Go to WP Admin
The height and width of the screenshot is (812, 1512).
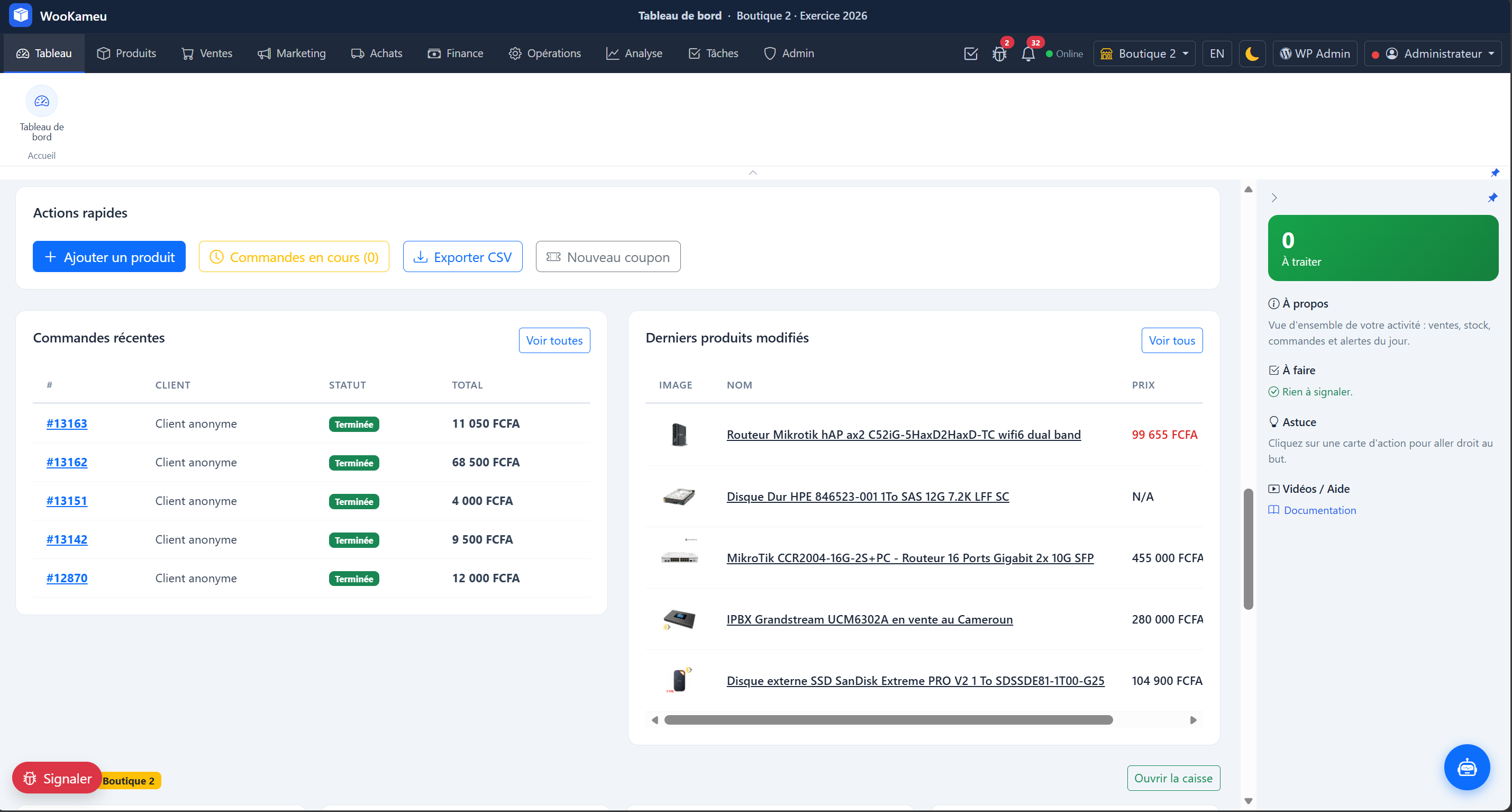point(1315,53)
